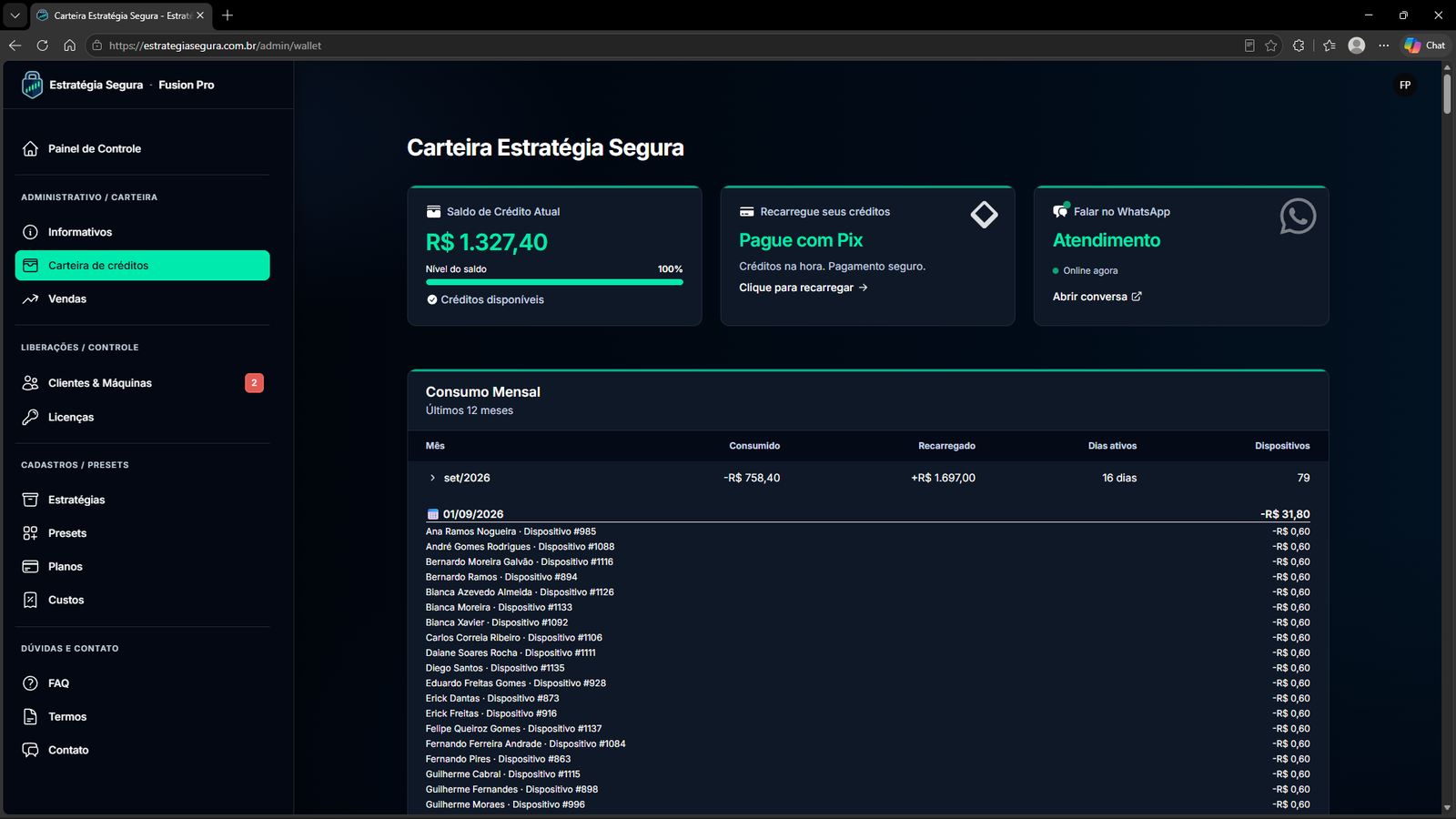Click the Estratégia Segura logo icon
The width and height of the screenshot is (1456, 819).
(x=32, y=85)
